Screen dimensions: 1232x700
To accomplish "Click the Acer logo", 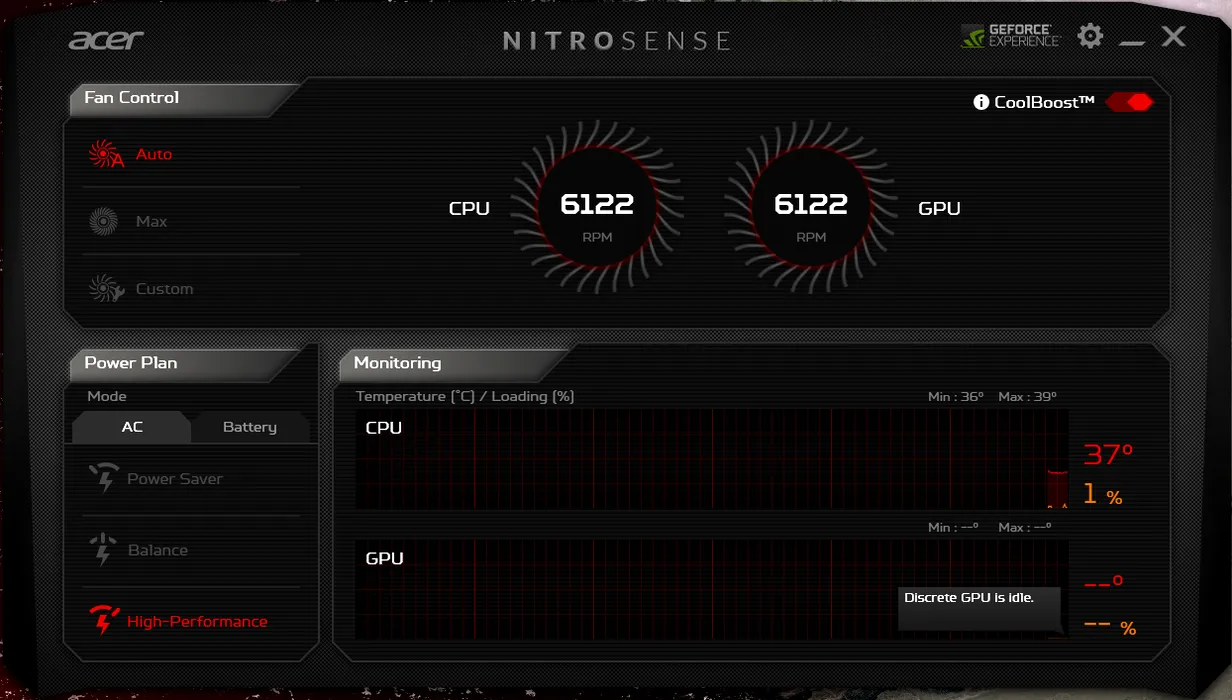I will point(106,39).
